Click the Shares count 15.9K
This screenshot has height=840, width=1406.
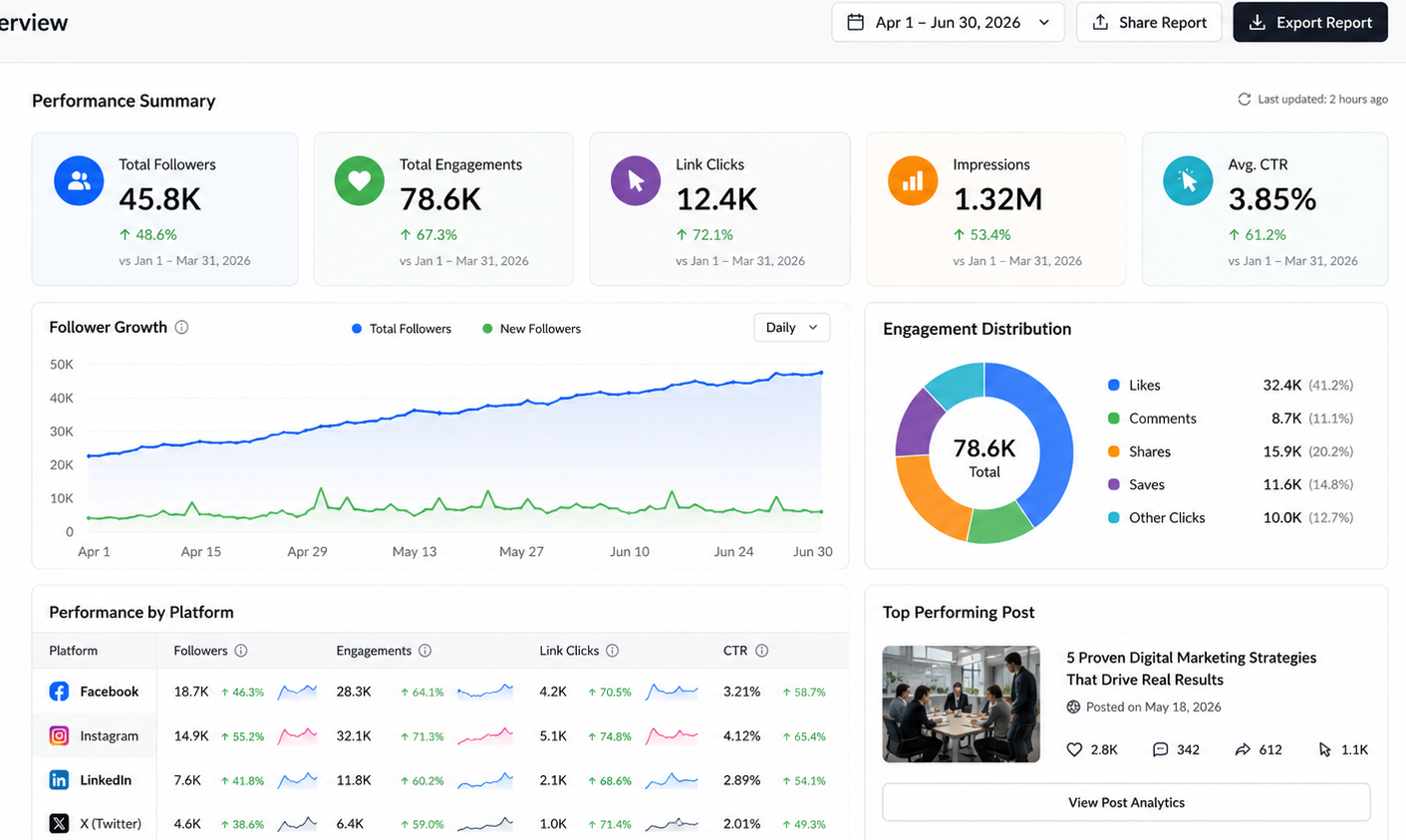coord(1282,451)
